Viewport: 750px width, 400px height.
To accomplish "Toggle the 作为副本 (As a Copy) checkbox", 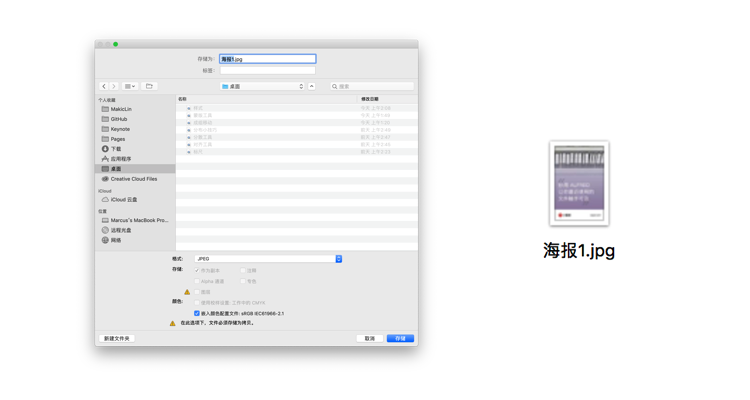I will (197, 271).
